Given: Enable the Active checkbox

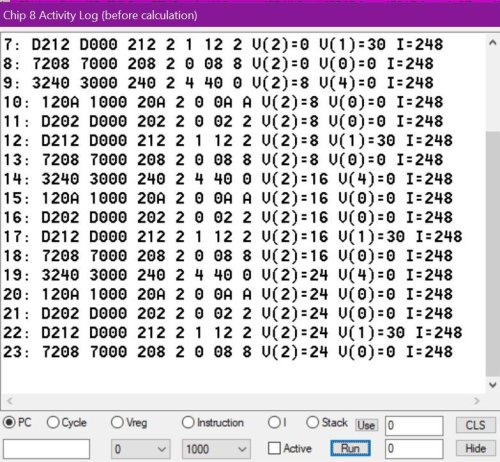Looking at the screenshot, I should pyautogui.click(x=274, y=448).
